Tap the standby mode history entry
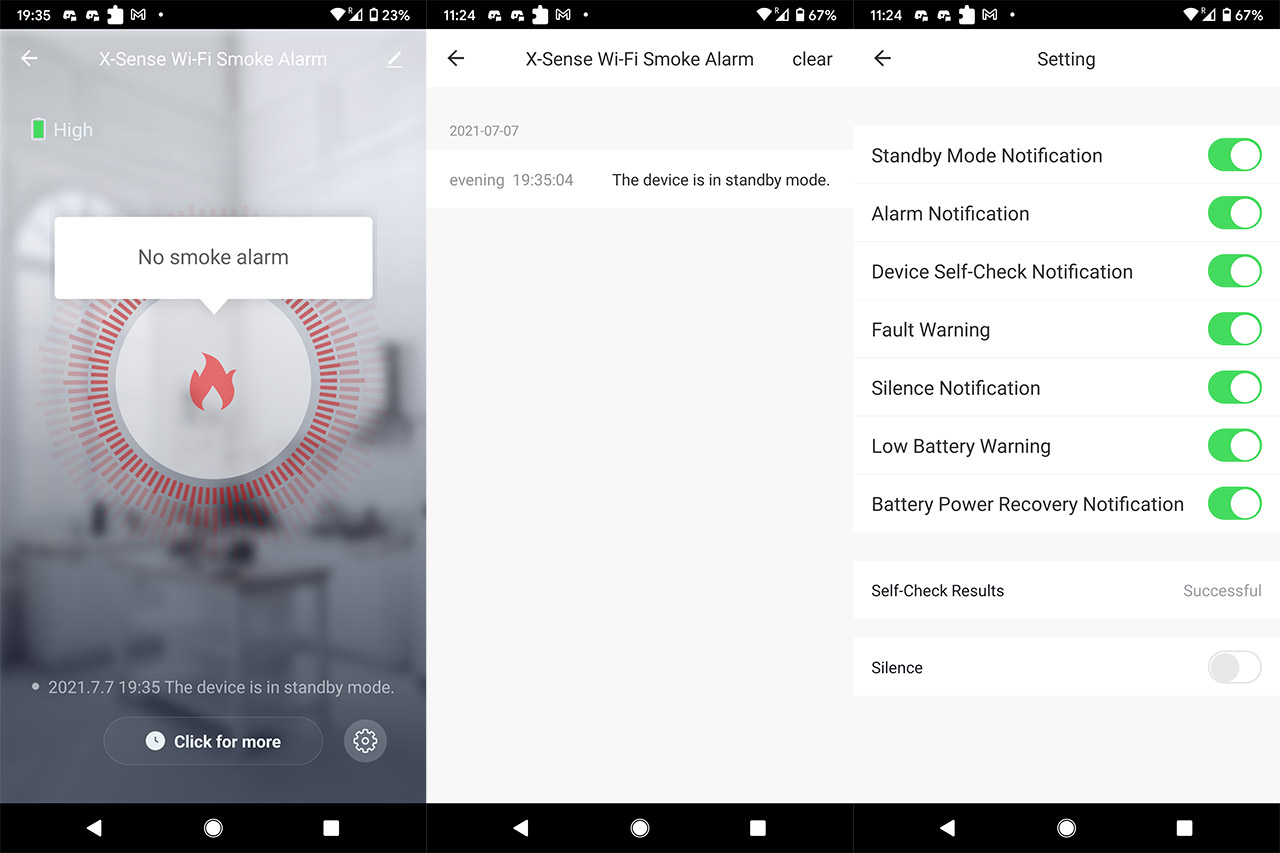Screen dimensions: 1280x853 640,180
